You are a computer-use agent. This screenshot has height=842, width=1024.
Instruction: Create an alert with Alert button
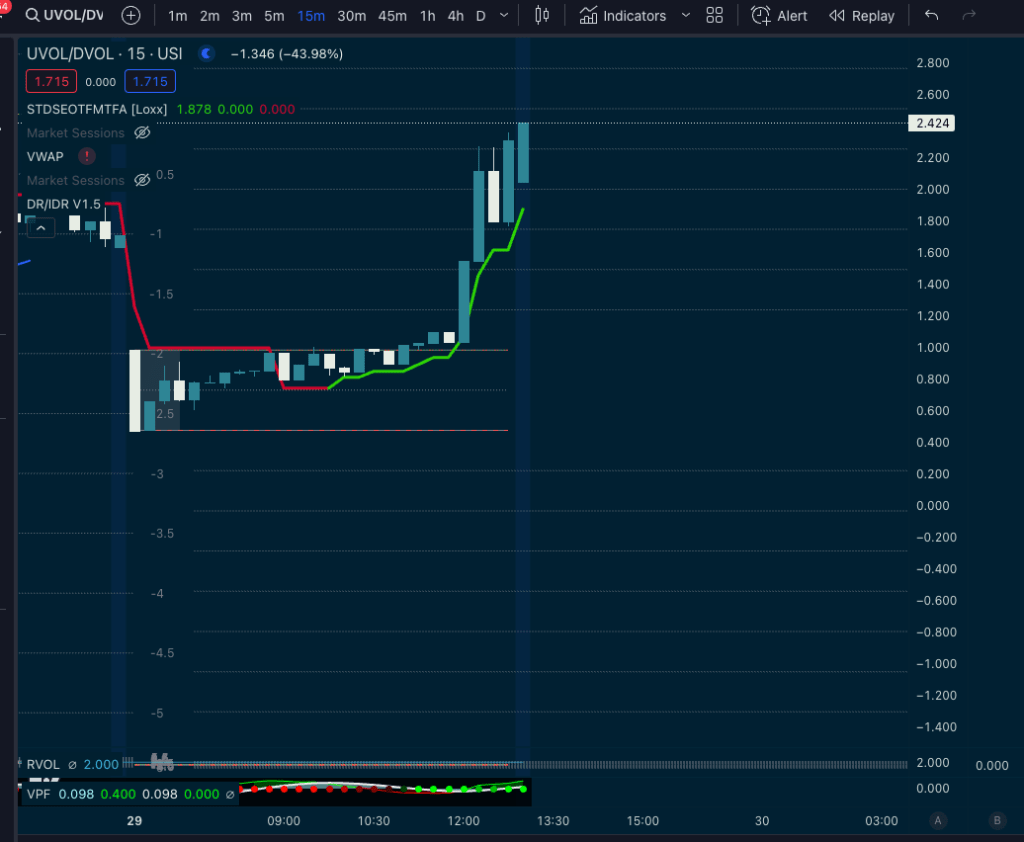point(780,16)
